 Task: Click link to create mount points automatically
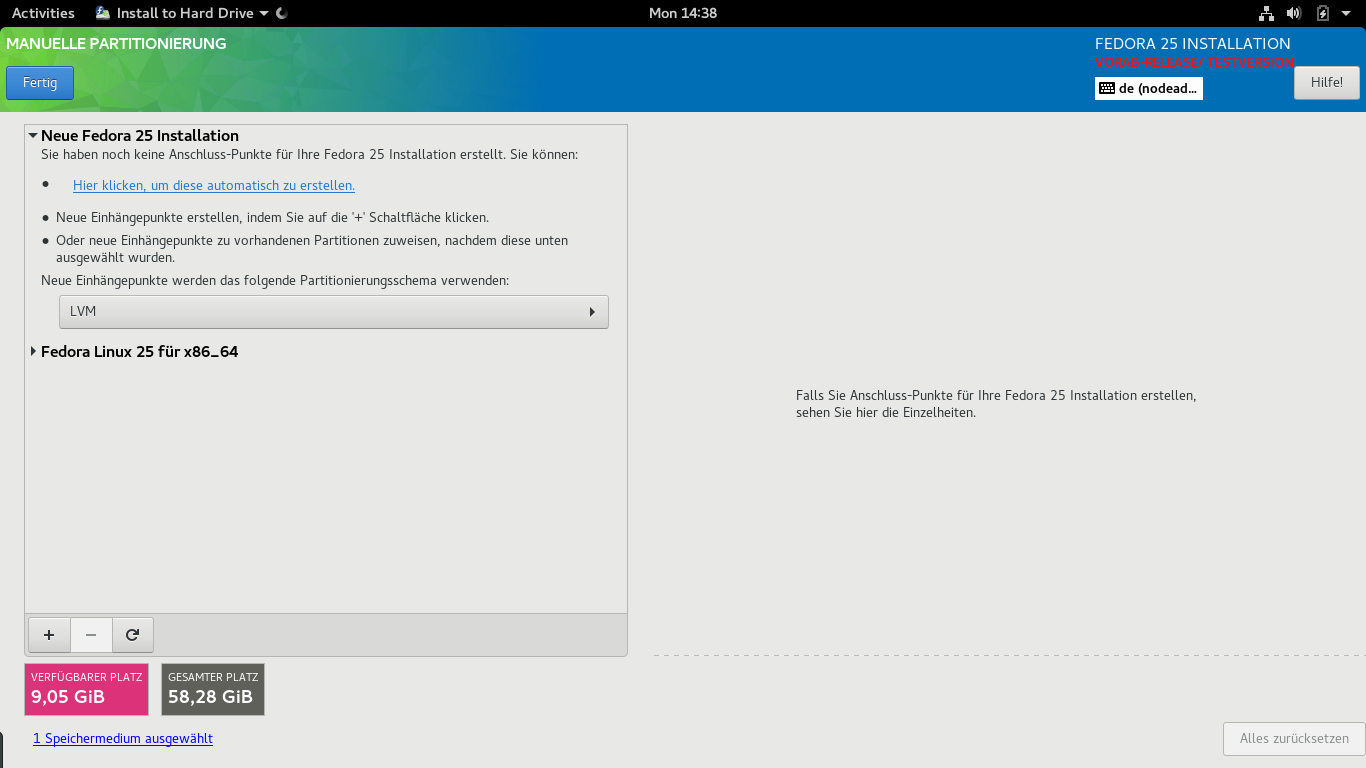(x=214, y=185)
